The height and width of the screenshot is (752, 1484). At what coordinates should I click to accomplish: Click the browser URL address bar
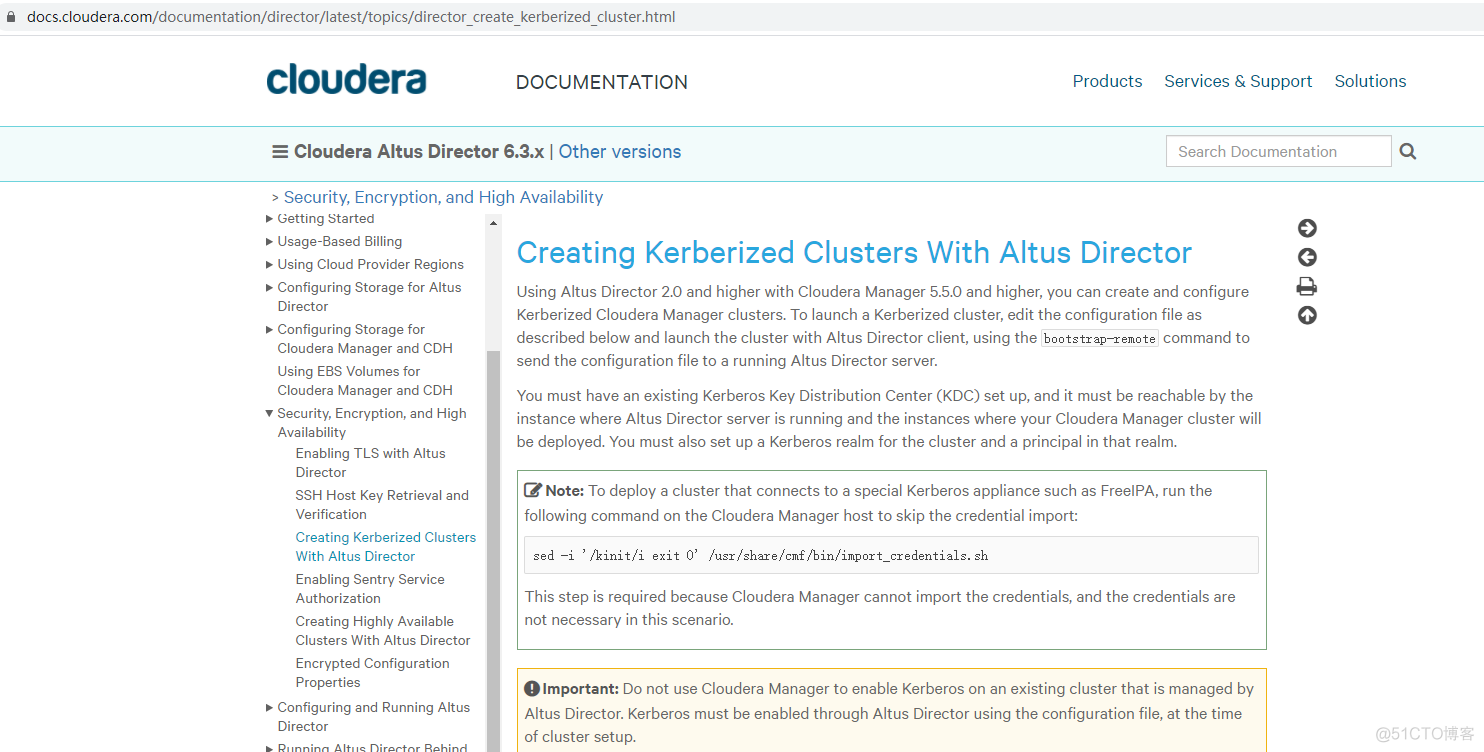tap(742, 17)
